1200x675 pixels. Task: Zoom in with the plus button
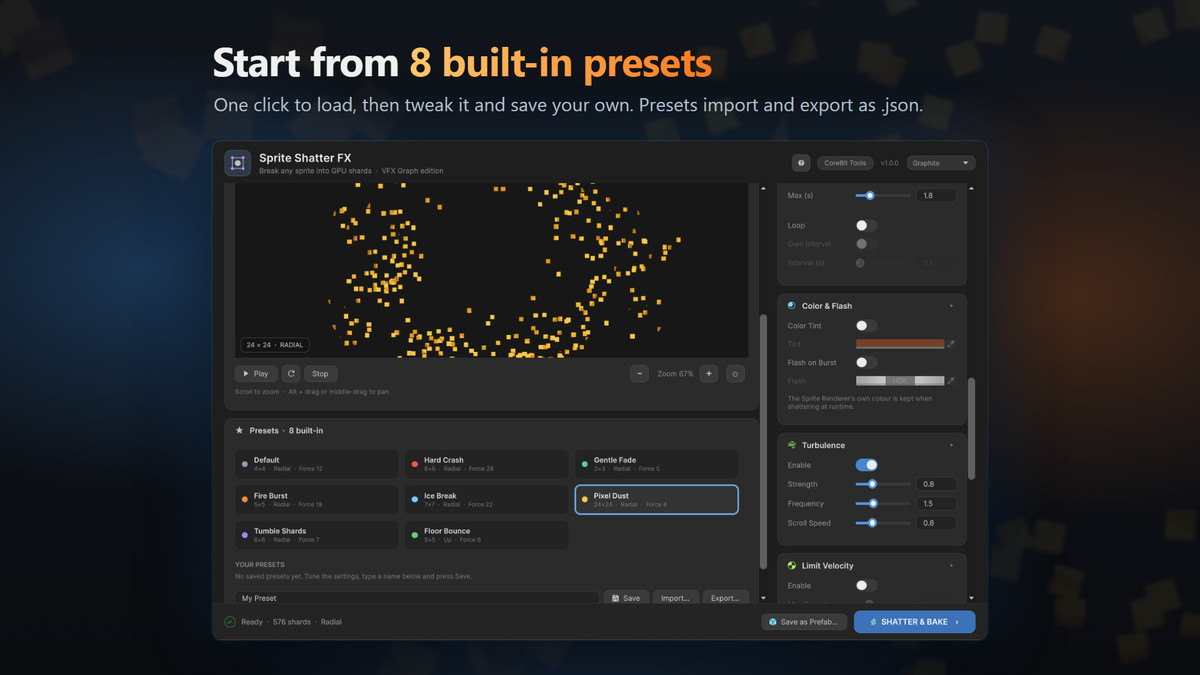pyautogui.click(x=709, y=374)
